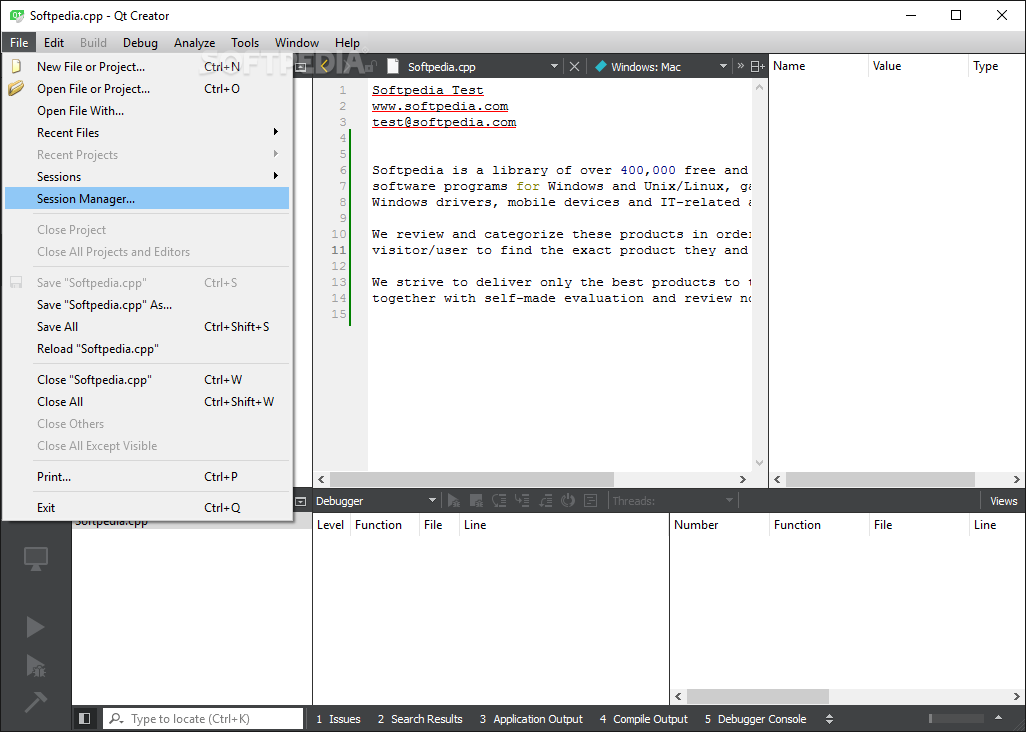This screenshot has width=1026, height=732.
Task: Select Reload "Softpedia.cpp" entry
Action: [147, 349]
